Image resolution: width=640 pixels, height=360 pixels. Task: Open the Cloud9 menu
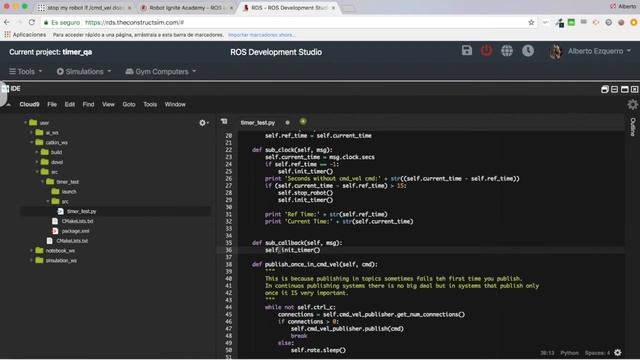point(29,104)
